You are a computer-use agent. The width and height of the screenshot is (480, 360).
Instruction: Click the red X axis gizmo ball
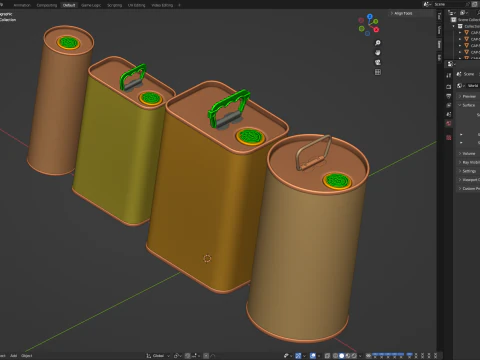(376, 30)
